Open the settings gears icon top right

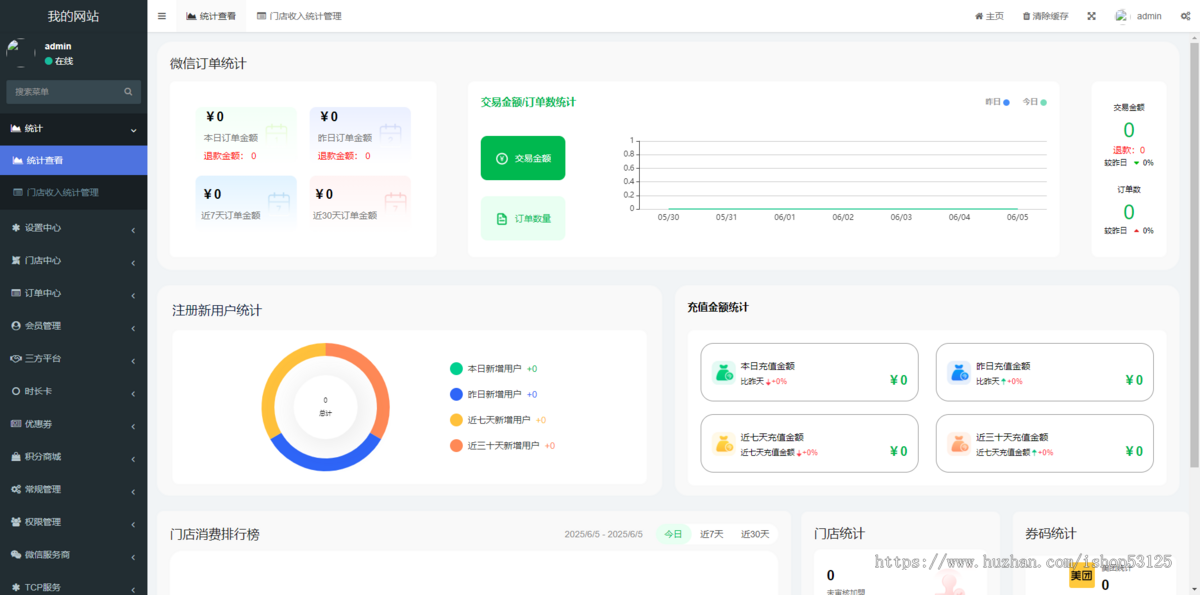click(x=1185, y=16)
